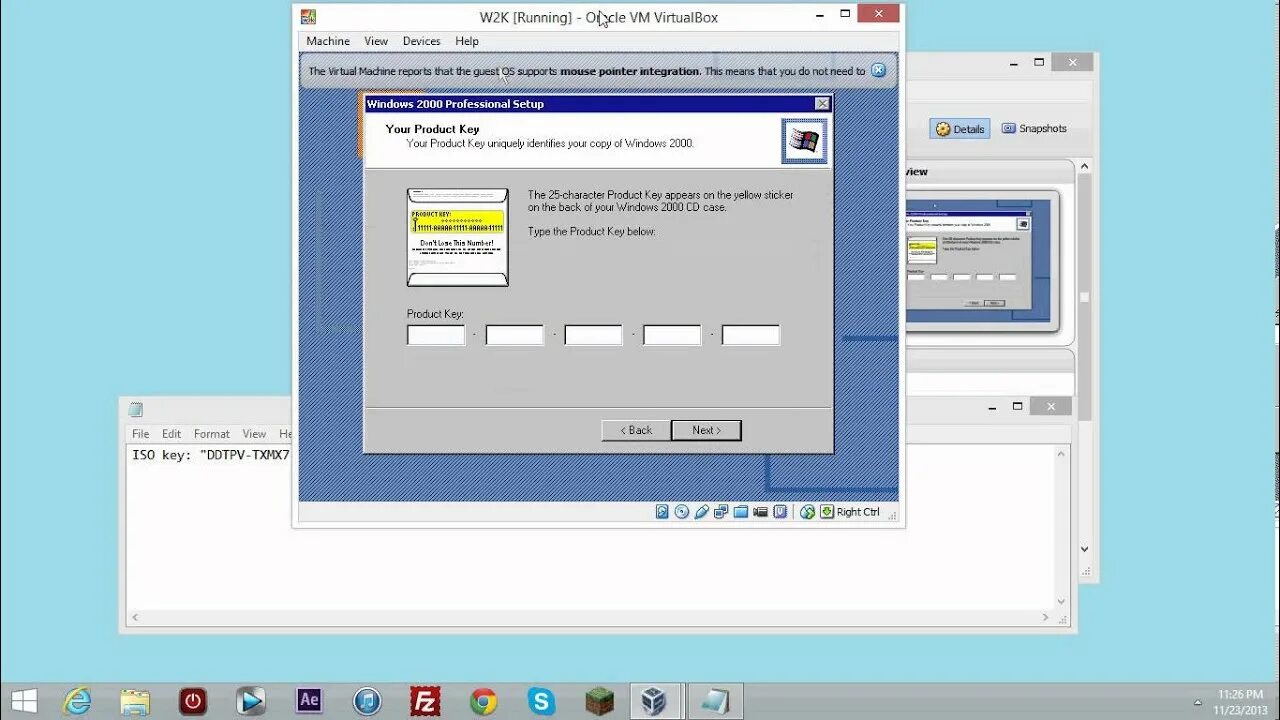Open the View menu in Notepad
Screen dimensions: 1280x720
click(254, 434)
